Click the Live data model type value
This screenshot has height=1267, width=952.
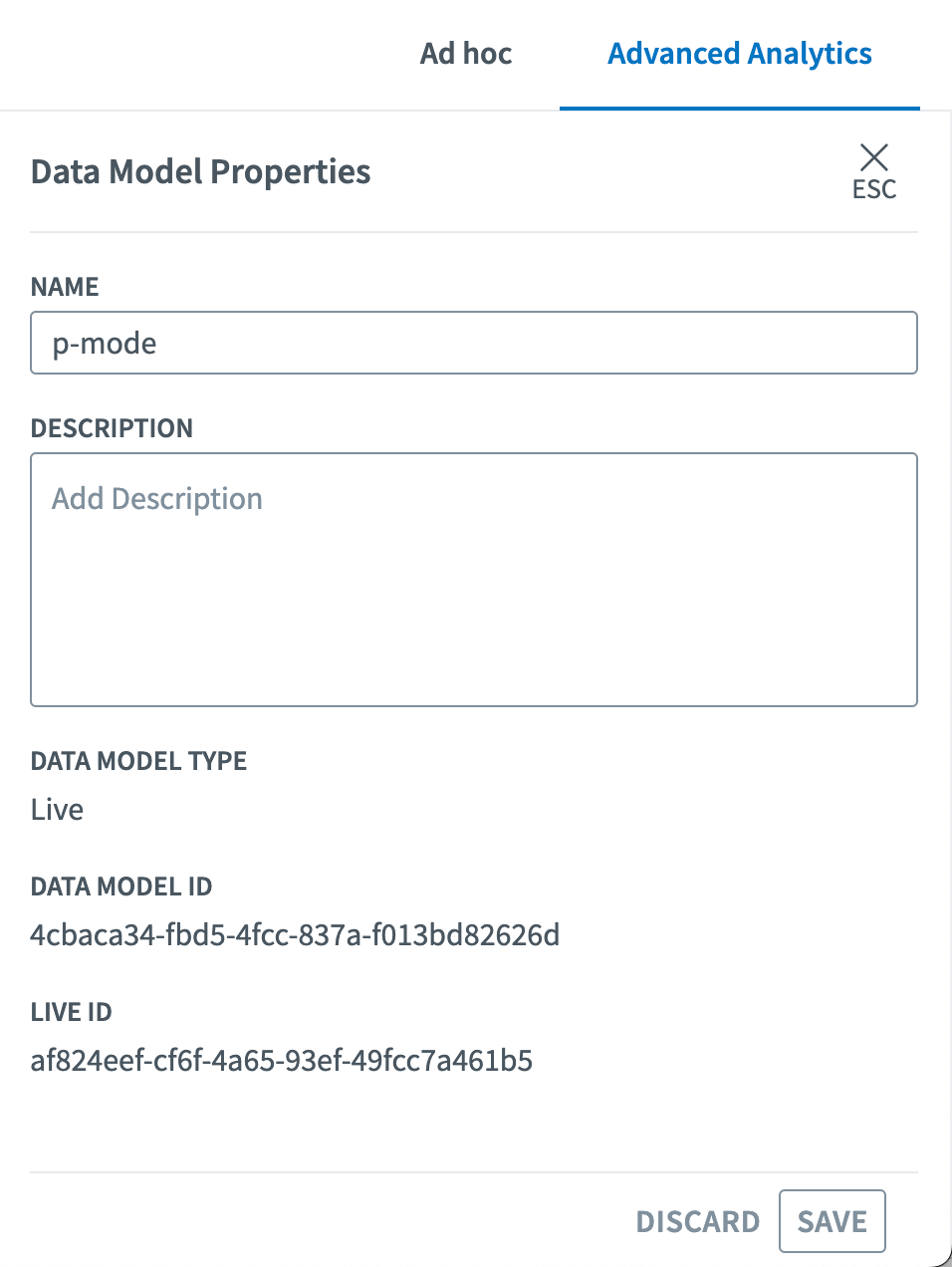57,810
